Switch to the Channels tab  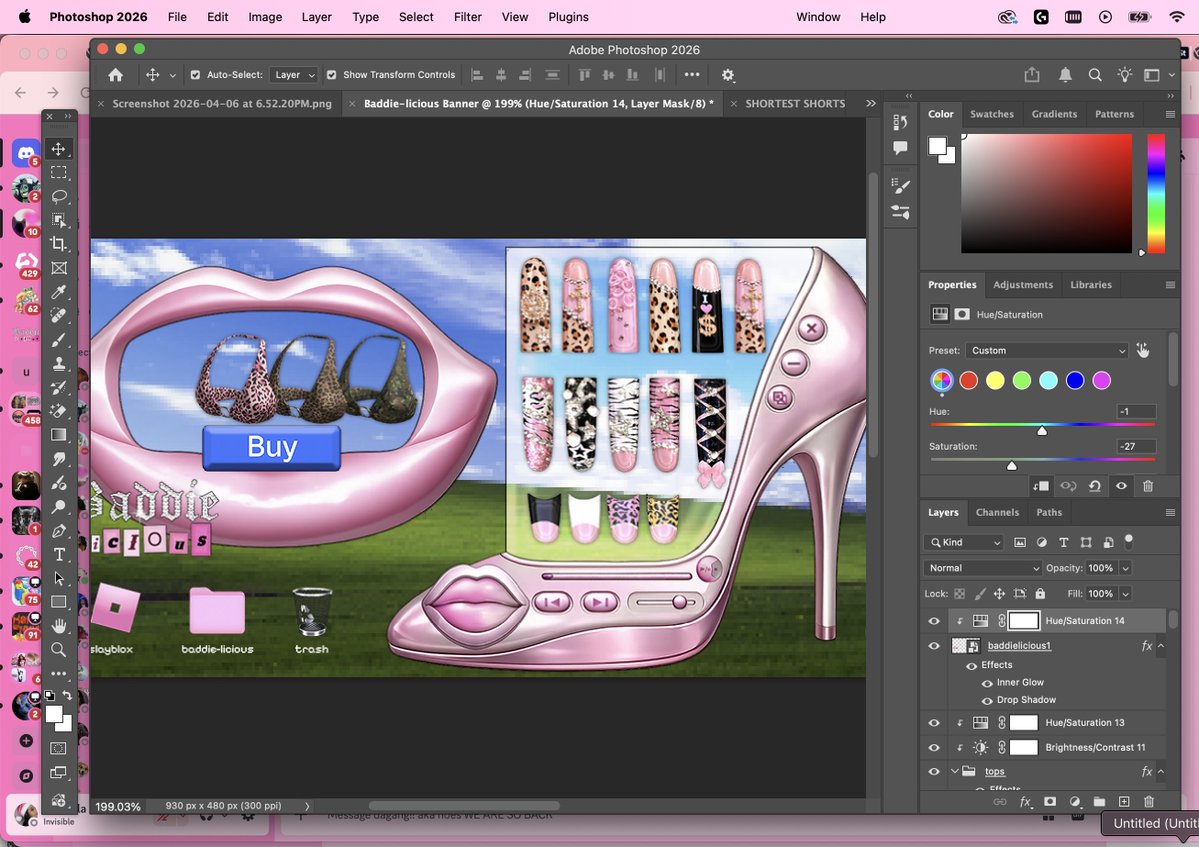tap(997, 512)
